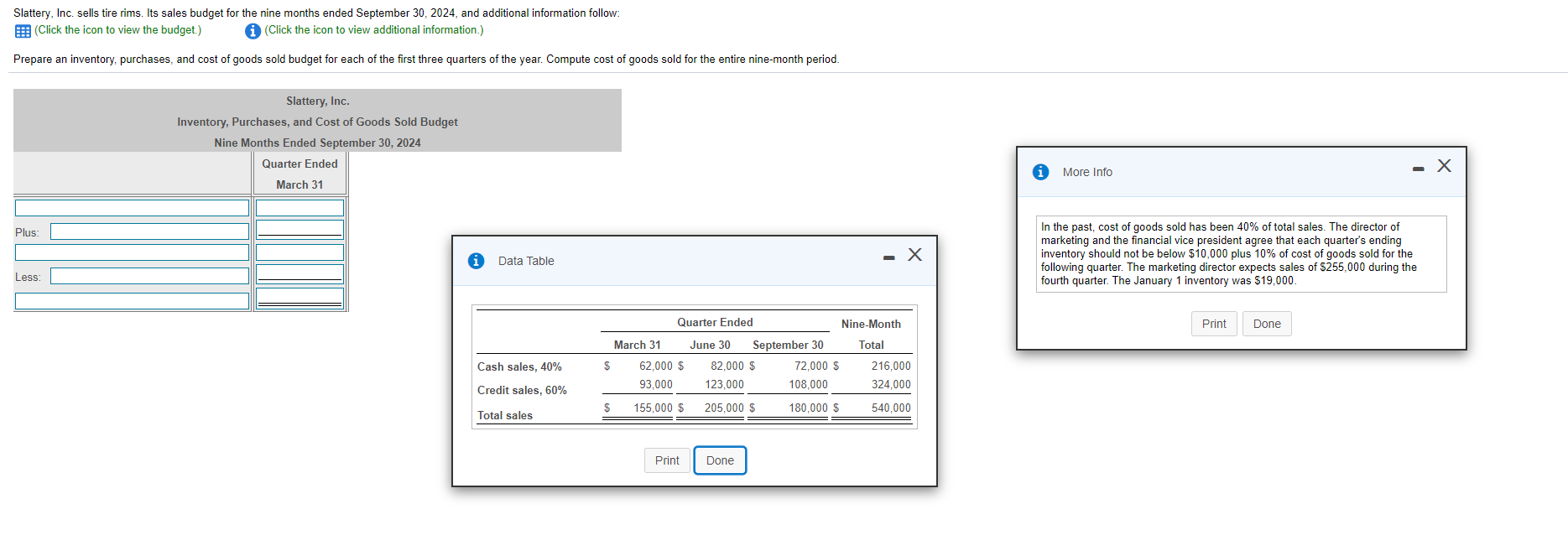Click the Data Table info icon
Screen dimensions: 1568x556
pos(476,261)
